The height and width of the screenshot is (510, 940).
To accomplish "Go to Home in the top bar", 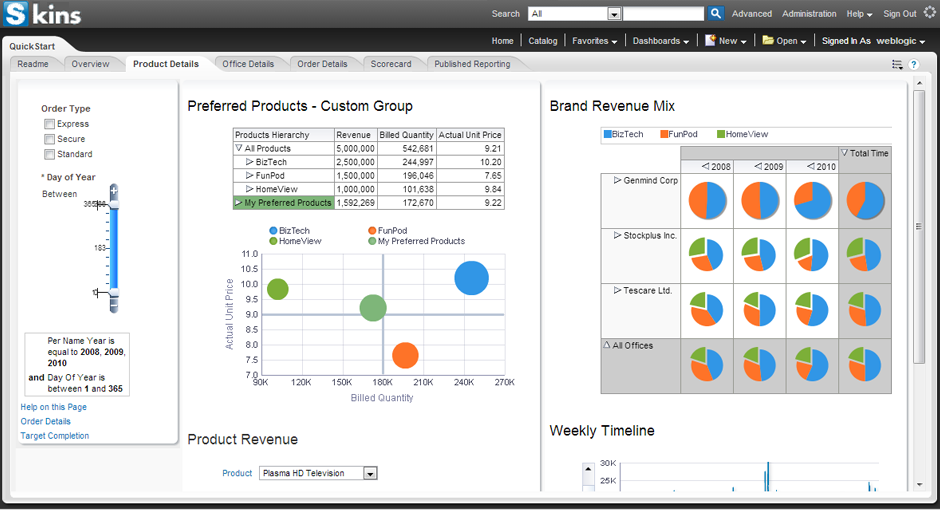I will [x=502, y=41].
